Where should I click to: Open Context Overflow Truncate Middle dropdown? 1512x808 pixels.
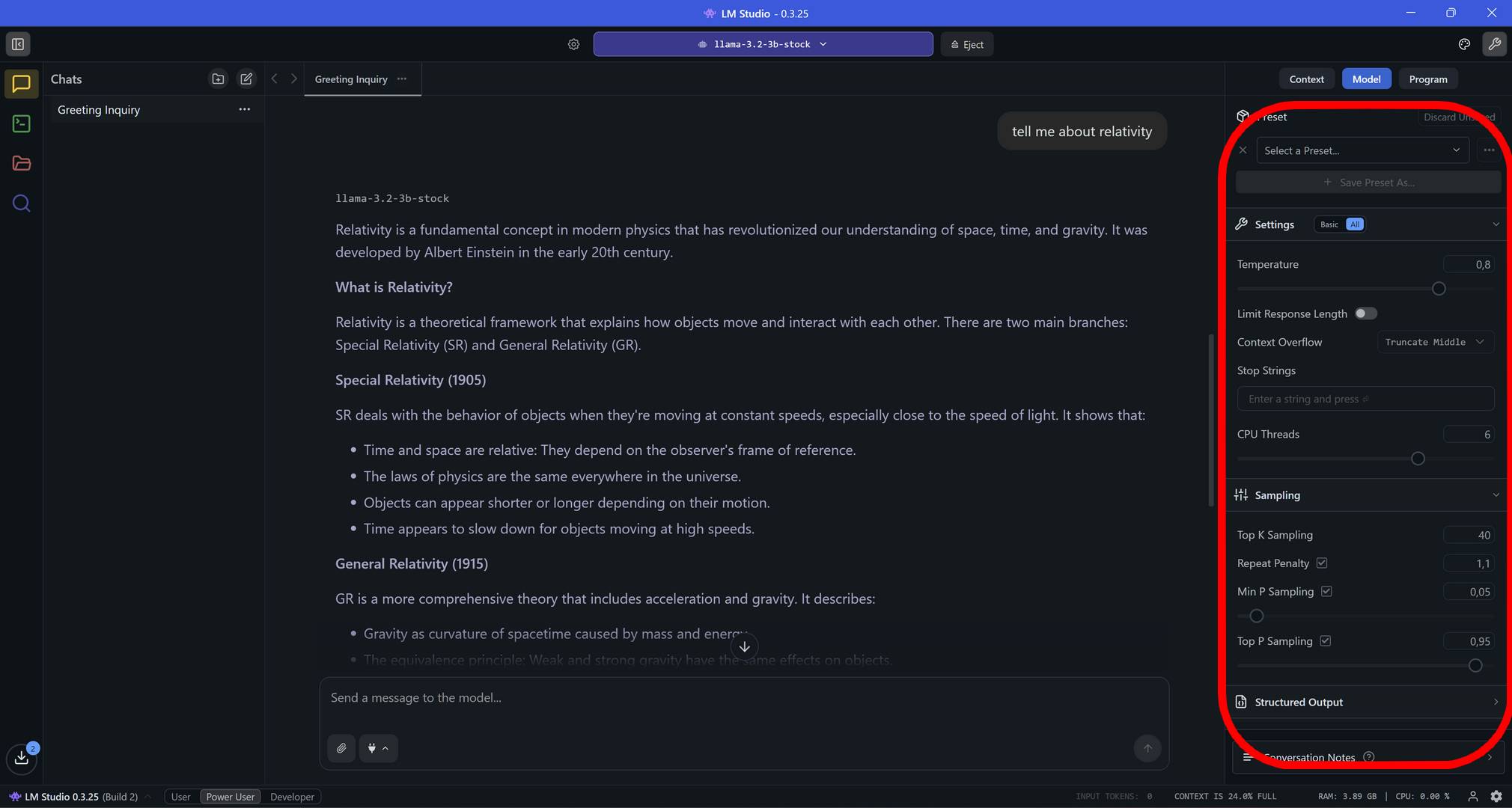1435,342
